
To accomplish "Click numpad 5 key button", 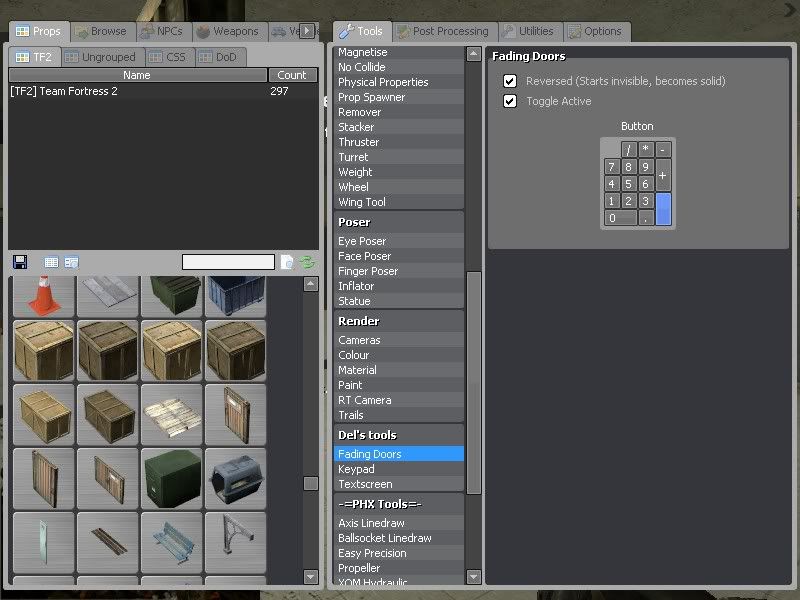I will coord(629,184).
